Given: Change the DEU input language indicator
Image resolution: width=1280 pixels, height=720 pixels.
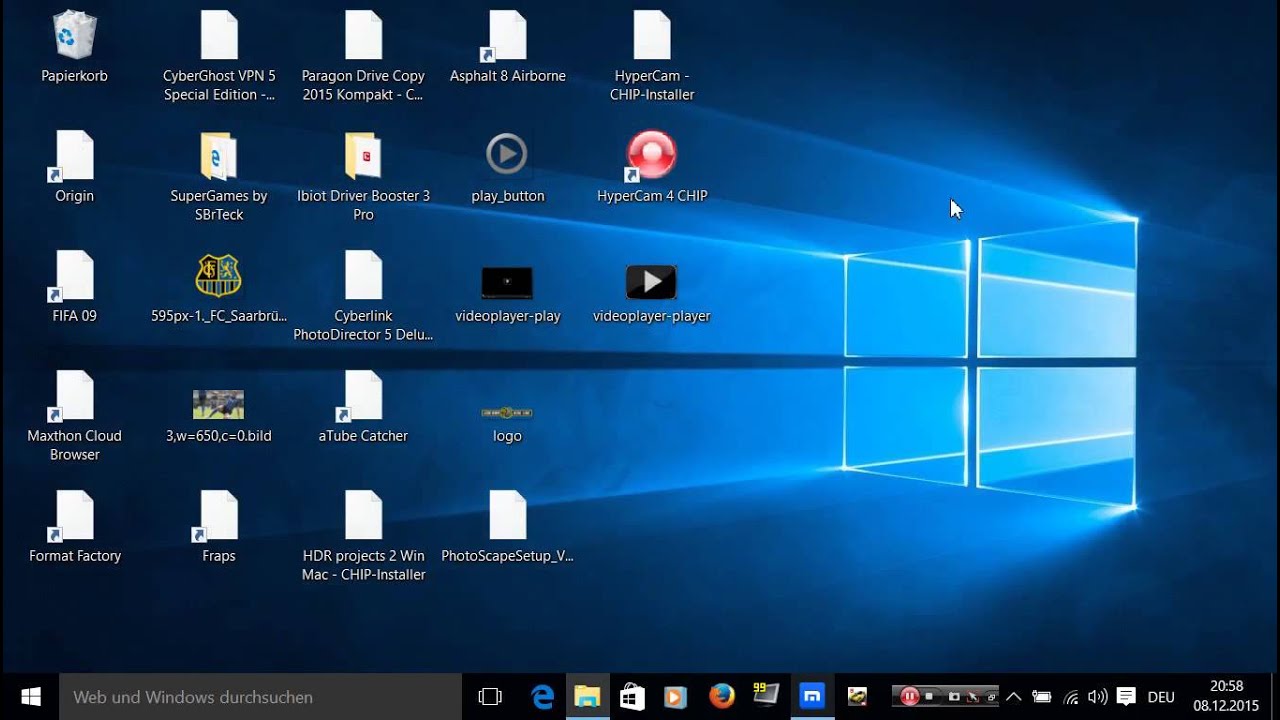Looking at the screenshot, I should tap(1161, 697).
